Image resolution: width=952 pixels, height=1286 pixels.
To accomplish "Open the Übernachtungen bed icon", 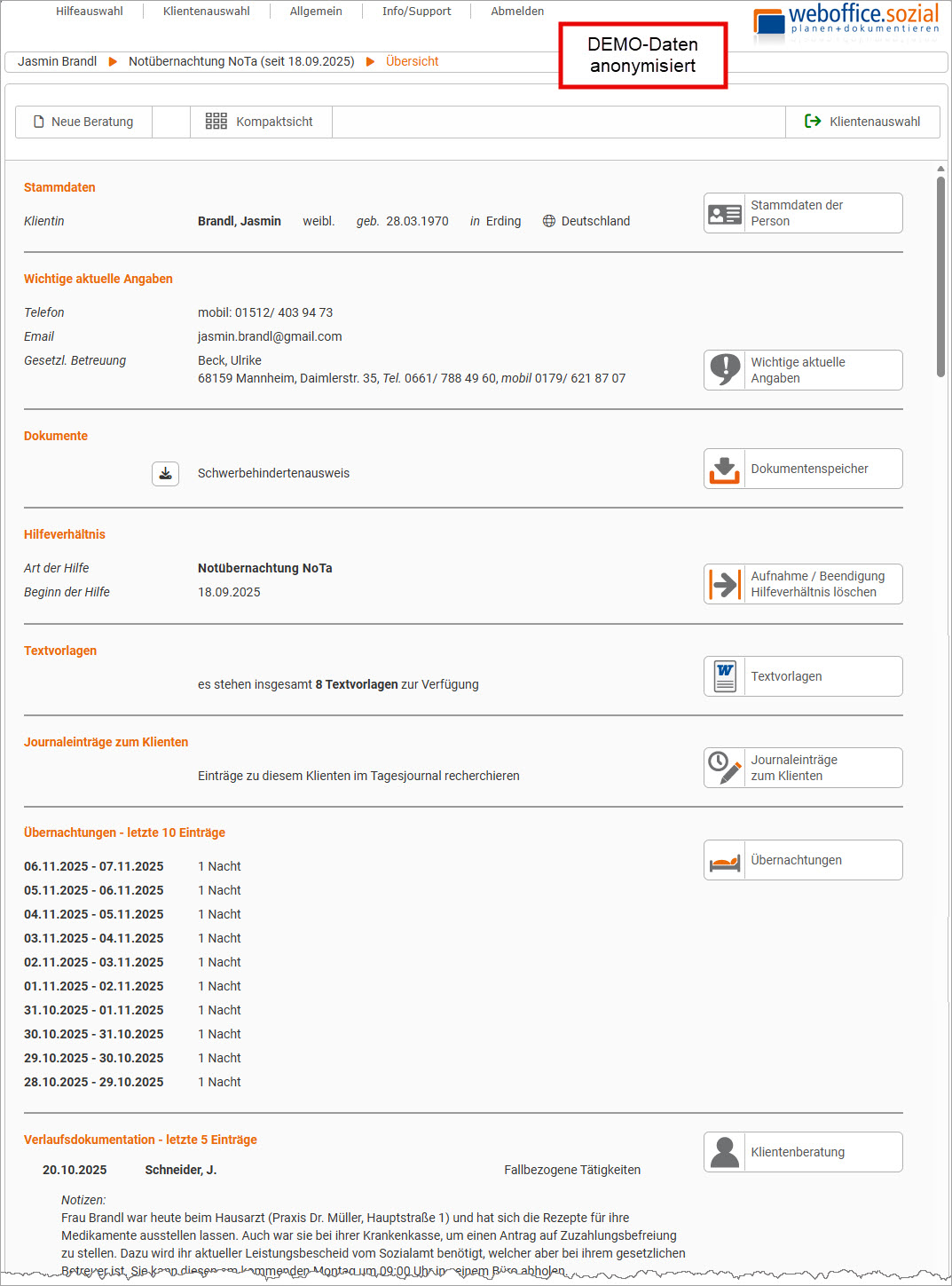I will (725, 861).
